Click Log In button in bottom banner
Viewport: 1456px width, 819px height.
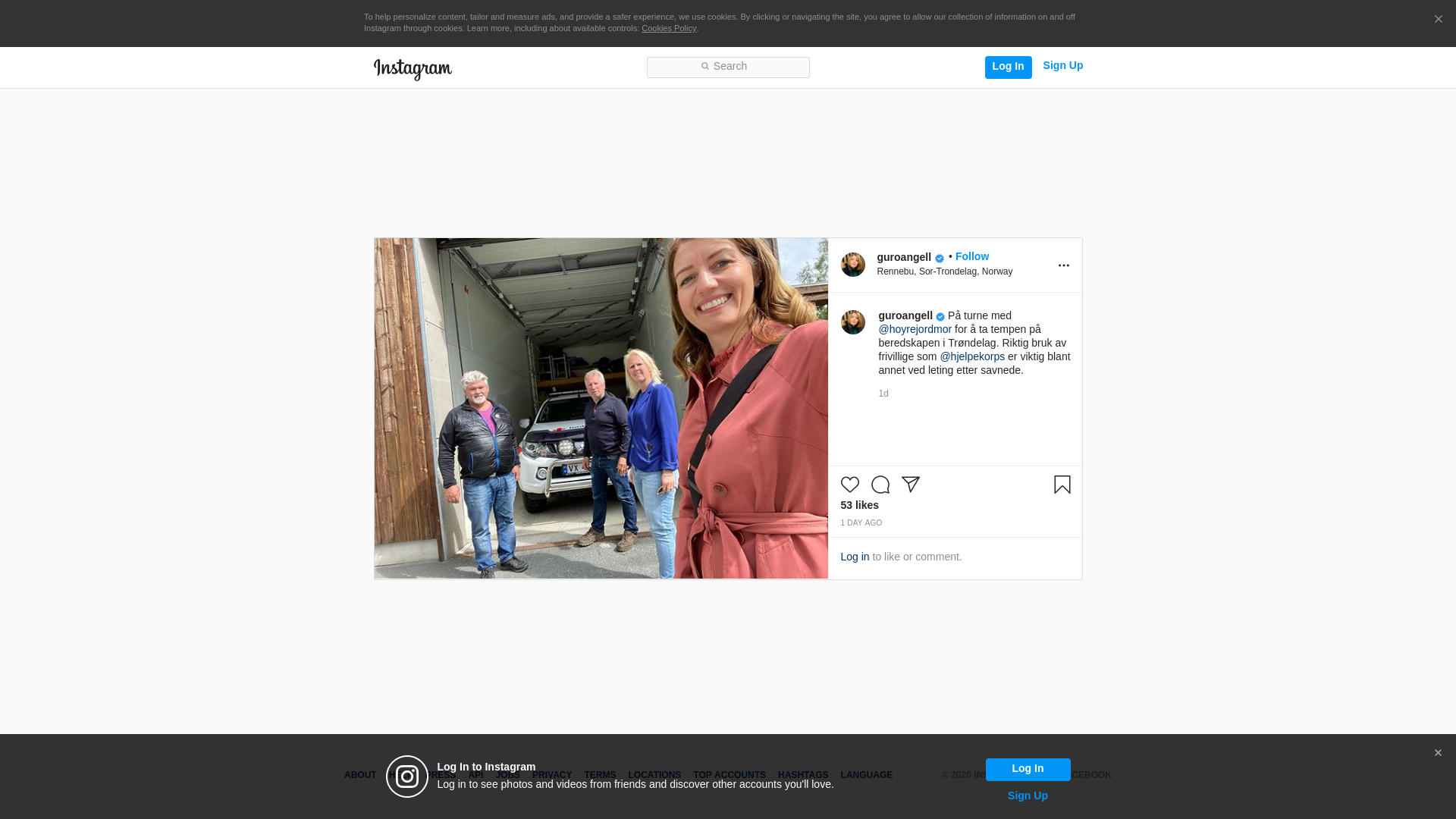pos(1028,770)
